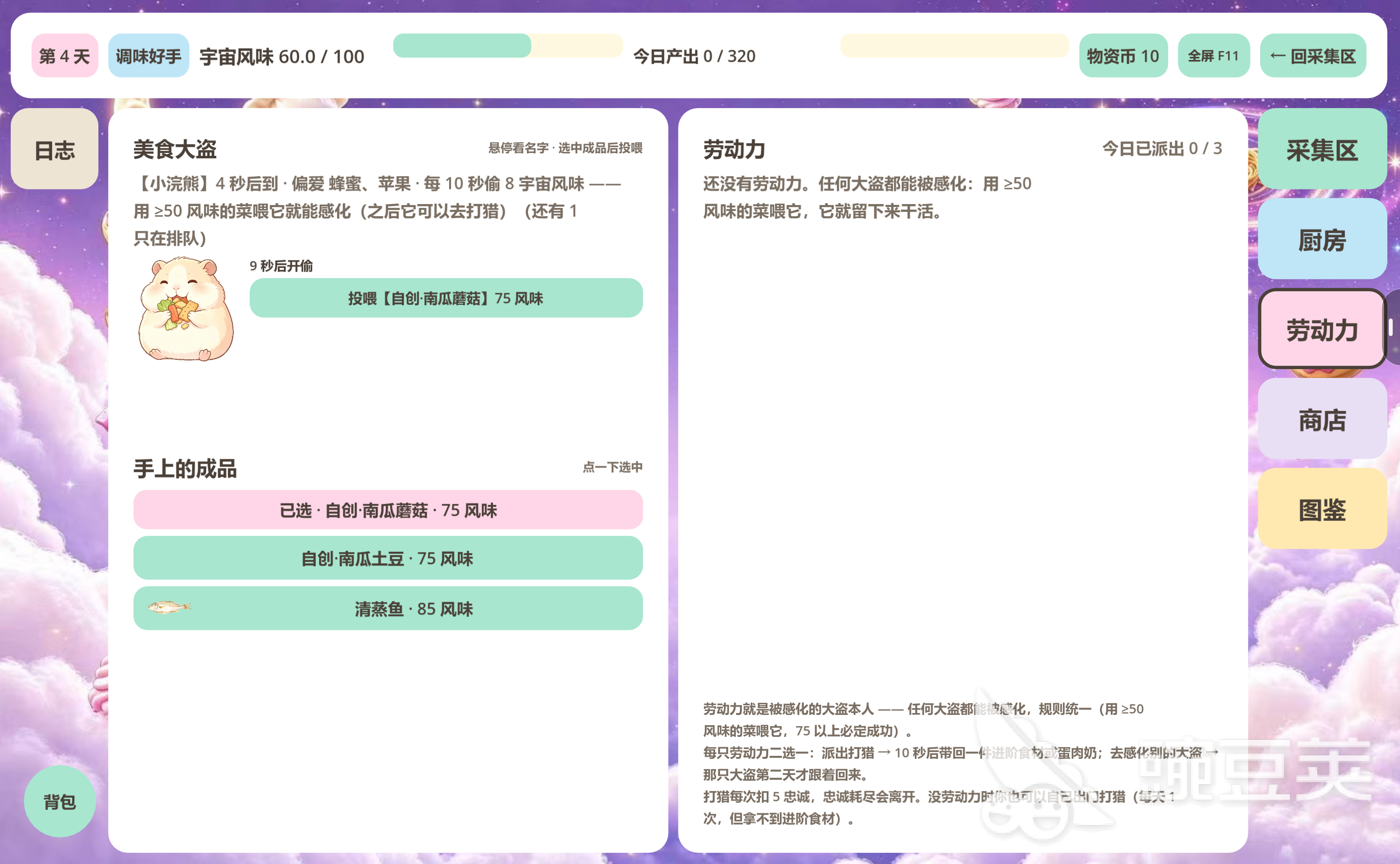The image size is (1400, 864).
Task: Click the steamed fish icon
Action: 169,607
